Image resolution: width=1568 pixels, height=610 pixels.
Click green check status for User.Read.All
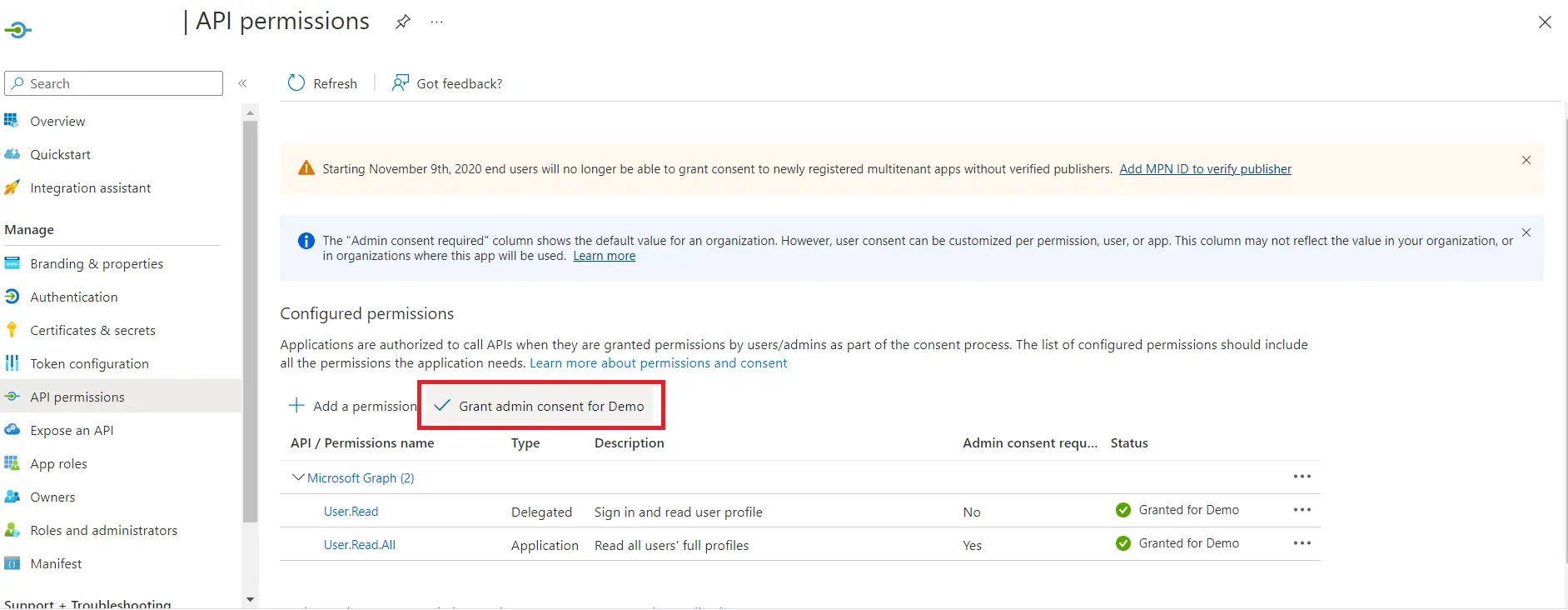pyautogui.click(x=1123, y=543)
